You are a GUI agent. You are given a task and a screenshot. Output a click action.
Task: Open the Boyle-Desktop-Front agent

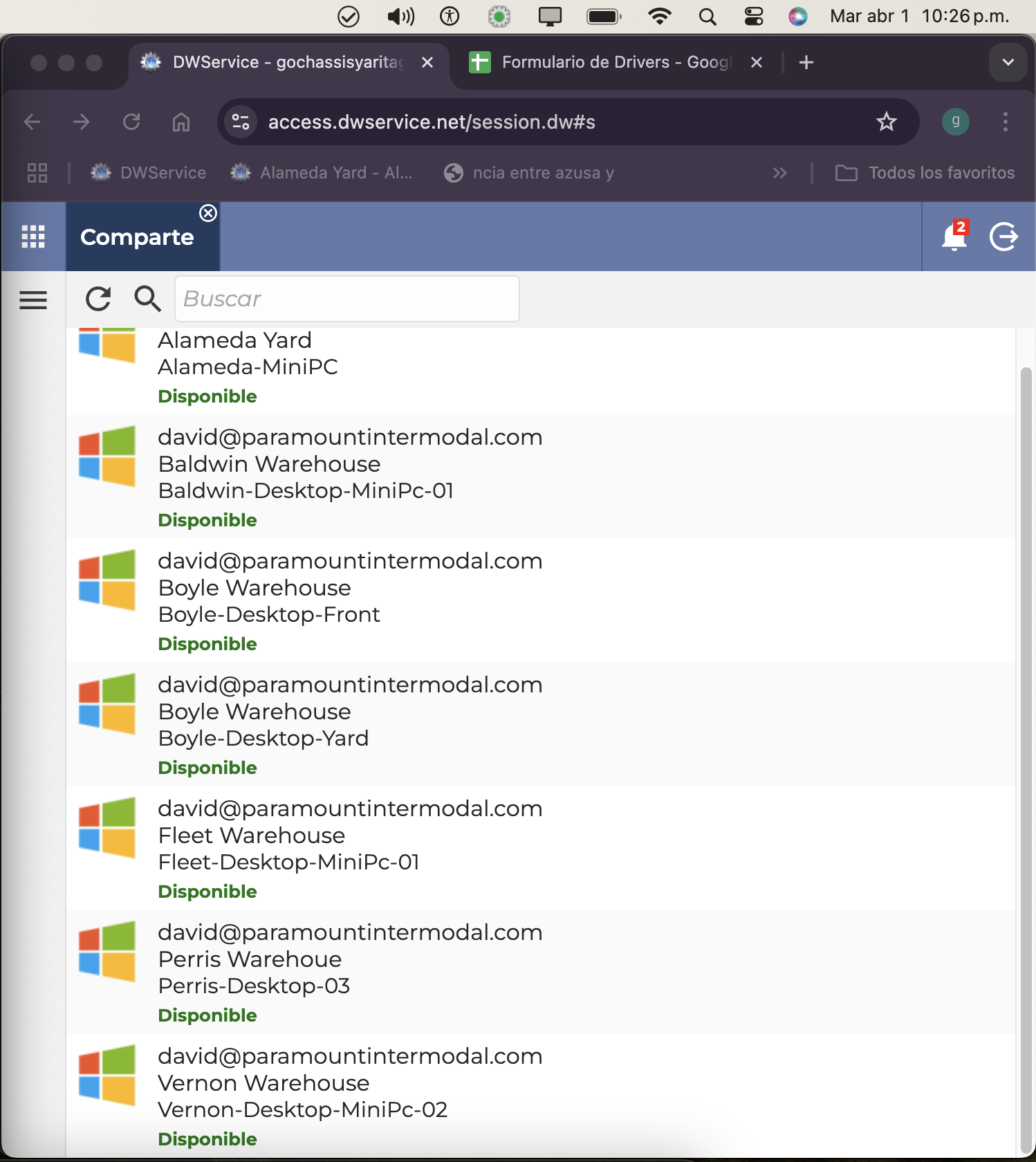541,601
